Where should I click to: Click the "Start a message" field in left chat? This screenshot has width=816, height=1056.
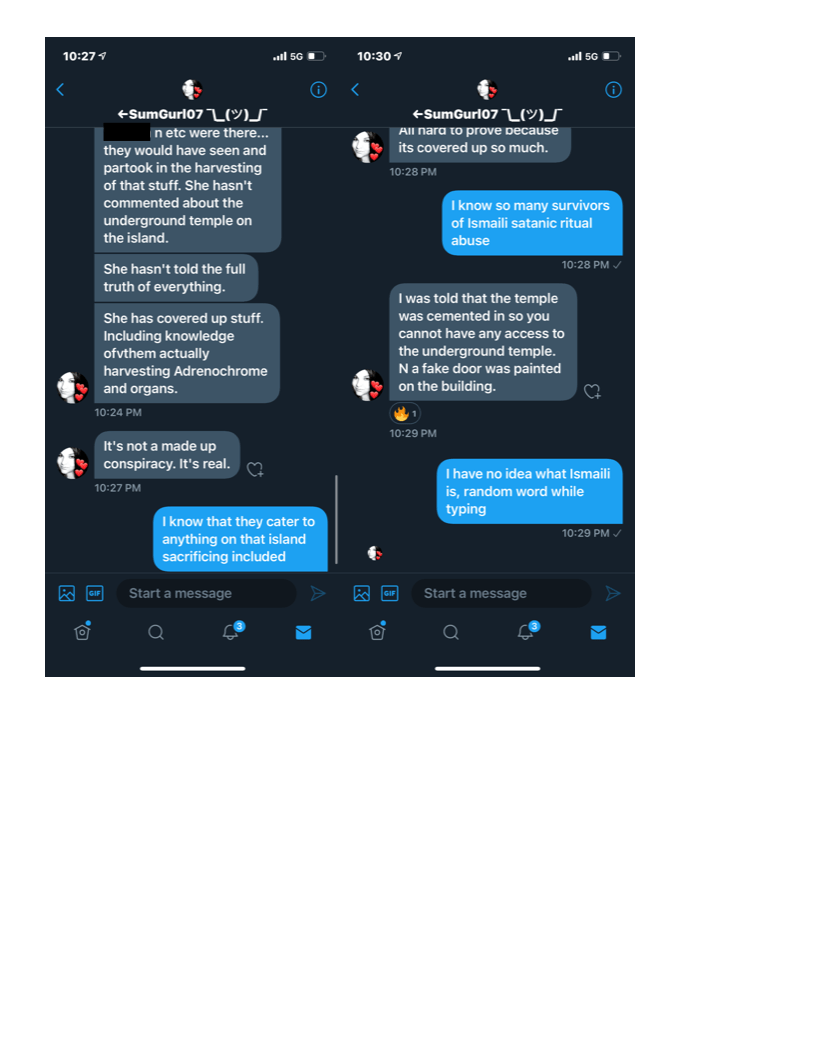click(206, 593)
